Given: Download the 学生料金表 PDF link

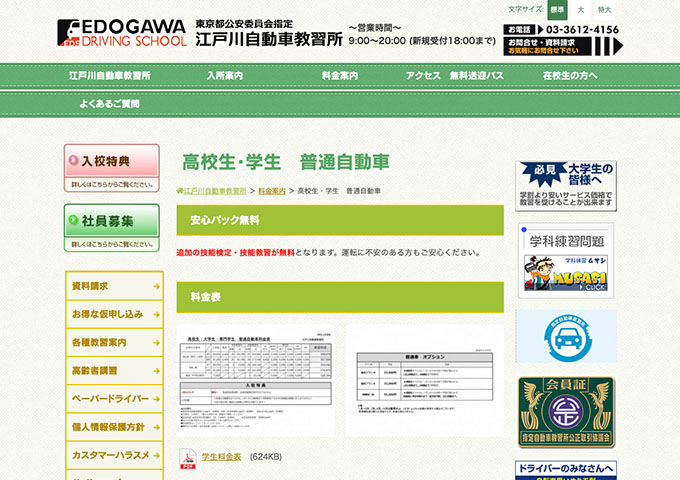Looking at the screenshot, I should point(221,457).
